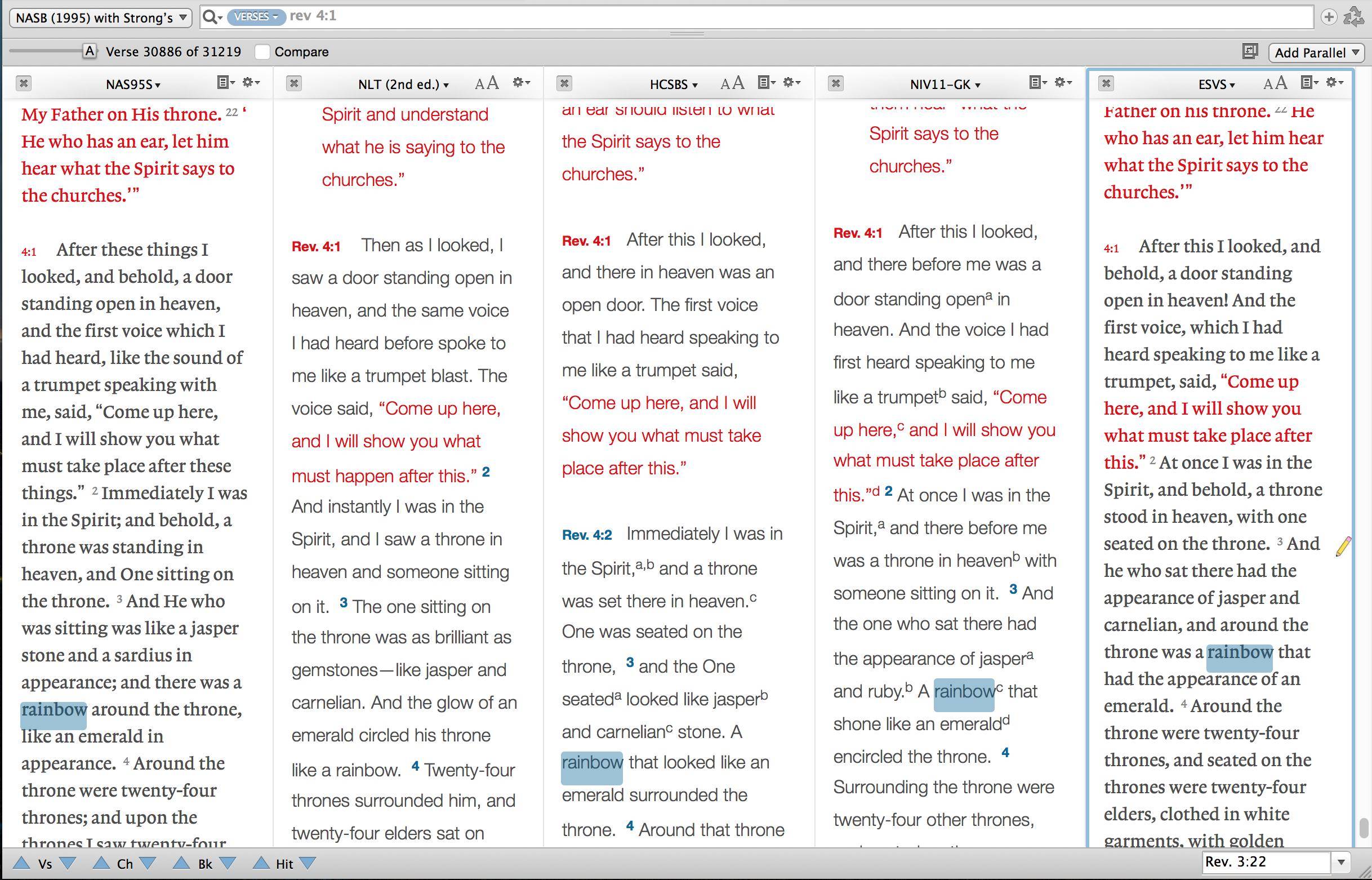Open the ESVS text selector dropdown
Image resolution: width=1372 pixels, height=880 pixels.
click(x=1217, y=85)
